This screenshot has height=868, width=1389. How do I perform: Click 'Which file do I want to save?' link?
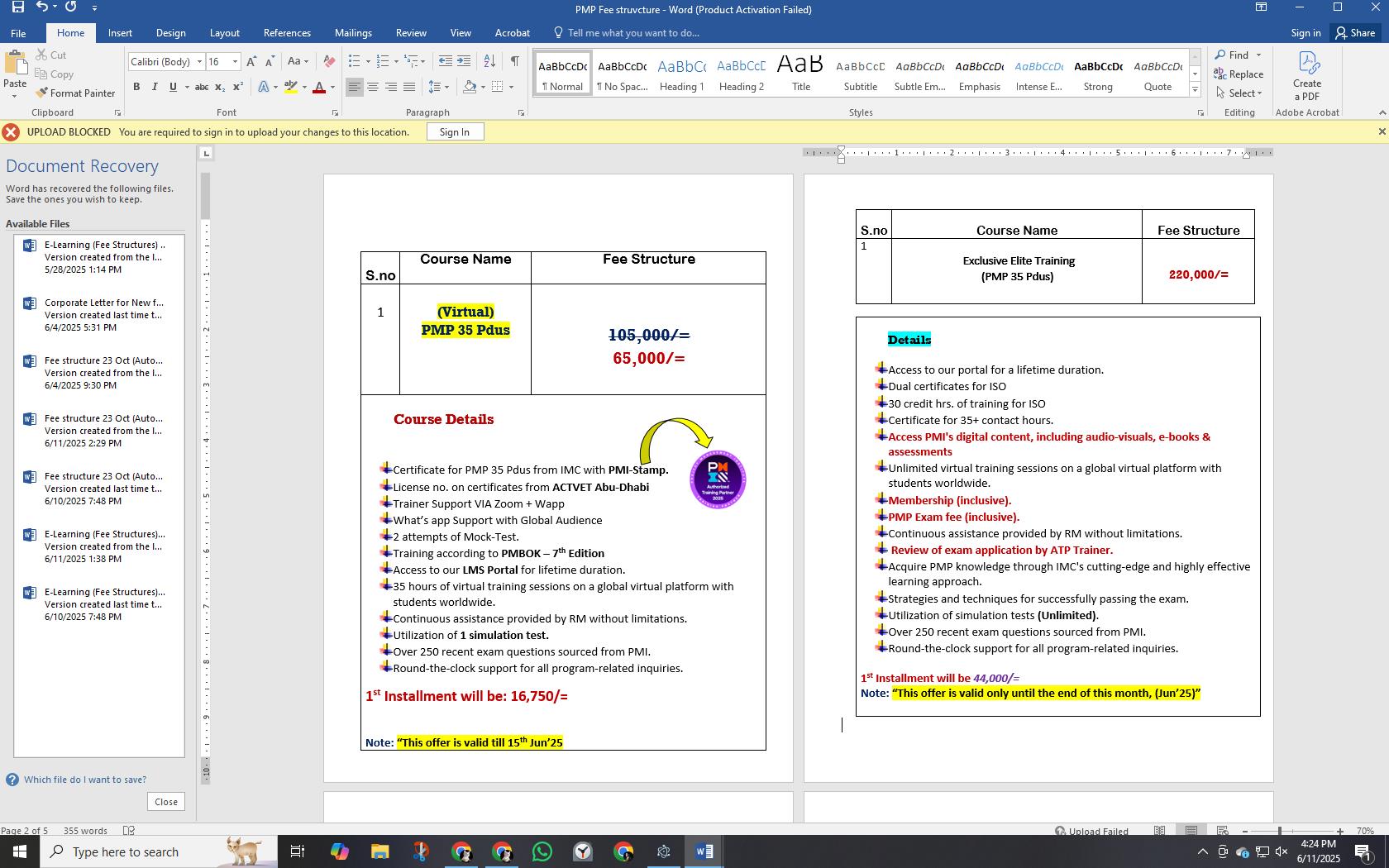[85, 780]
